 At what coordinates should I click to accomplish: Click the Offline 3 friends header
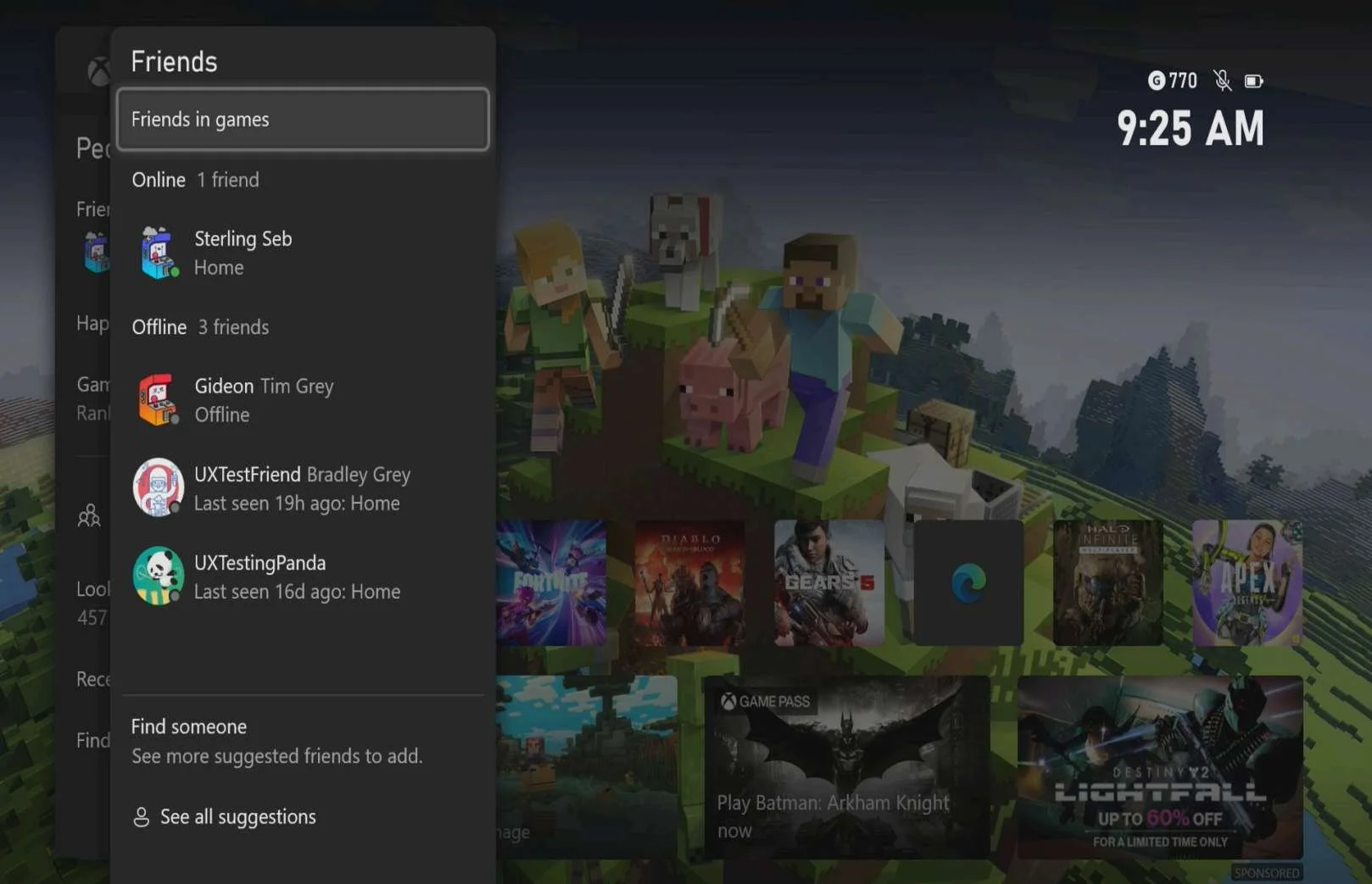[x=200, y=327]
